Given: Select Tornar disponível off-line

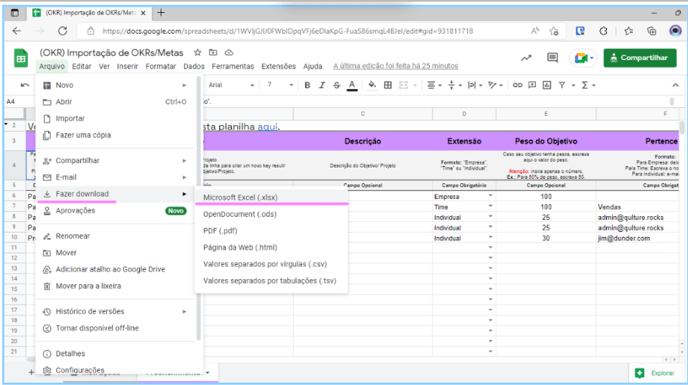Looking at the screenshot, I should click(115, 328).
